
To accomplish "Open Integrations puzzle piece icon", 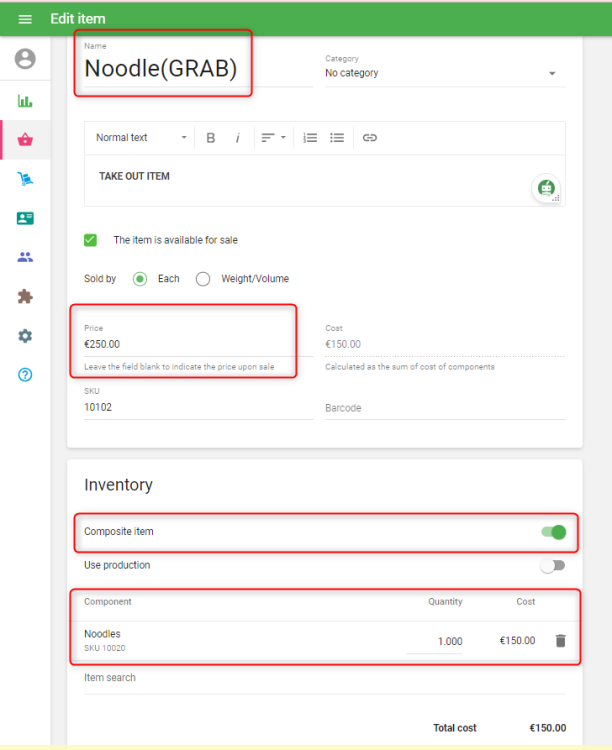I will 25,296.
